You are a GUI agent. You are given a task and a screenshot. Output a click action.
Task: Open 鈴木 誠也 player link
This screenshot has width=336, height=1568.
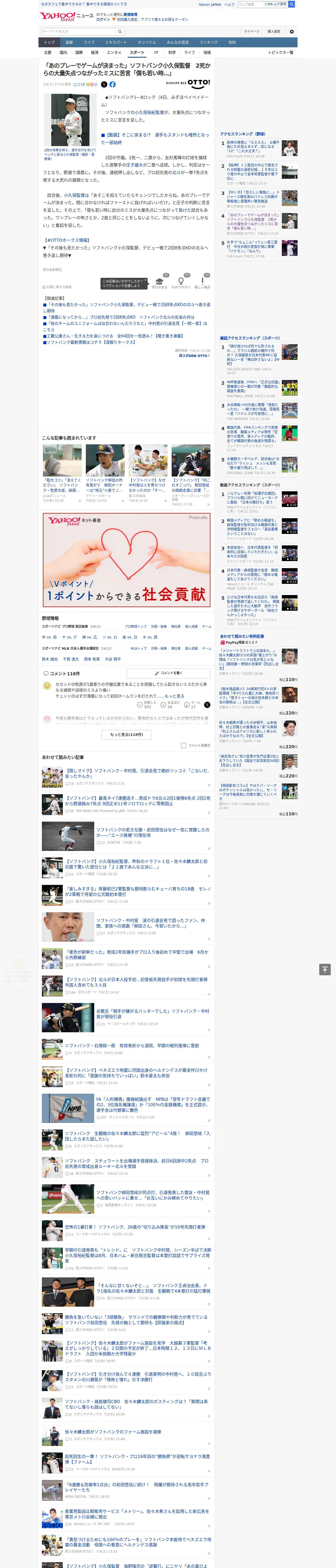(49, 659)
